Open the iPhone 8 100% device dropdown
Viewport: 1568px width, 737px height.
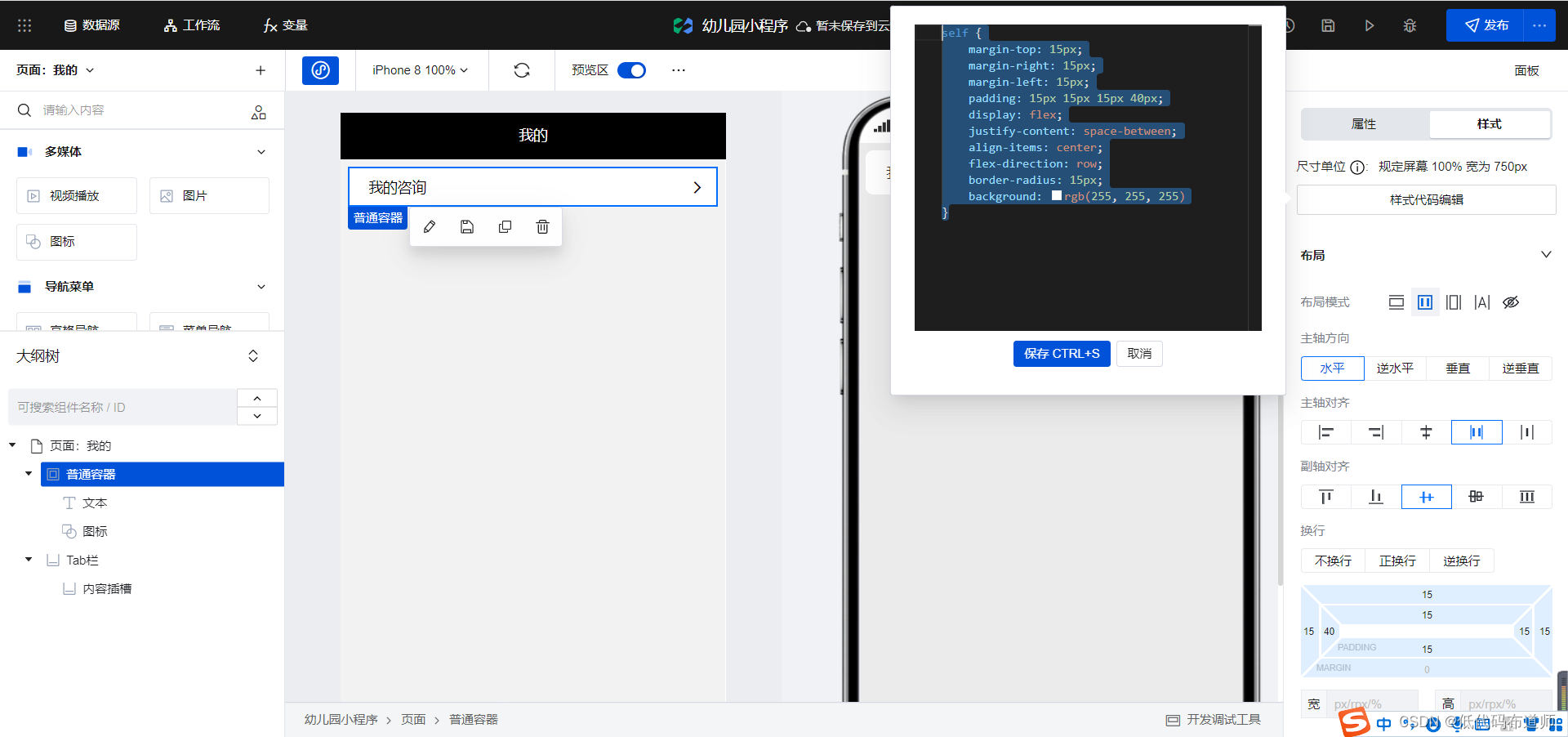click(421, 70)
